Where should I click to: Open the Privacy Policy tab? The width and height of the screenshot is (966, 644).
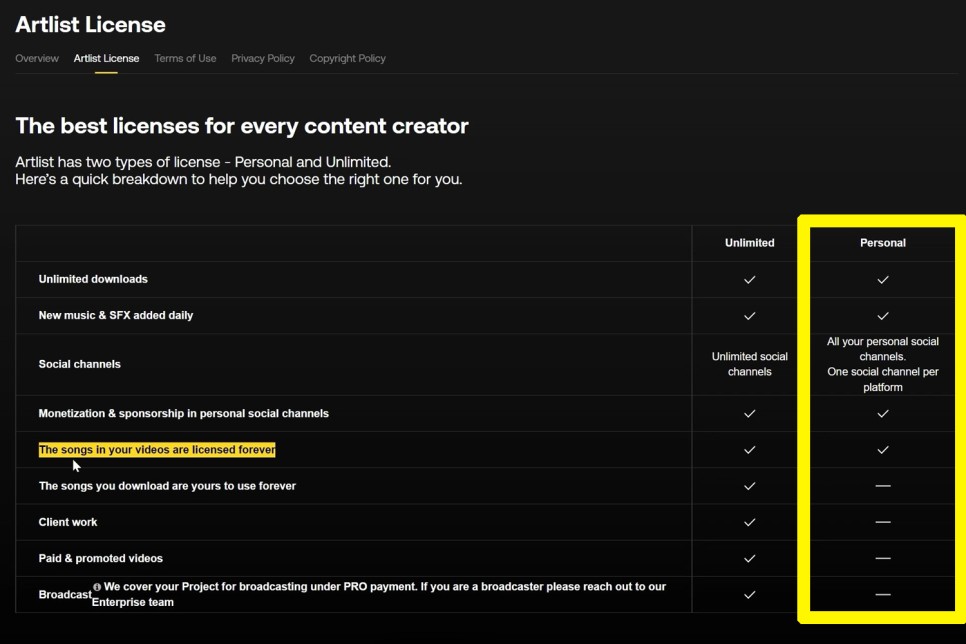262,58
